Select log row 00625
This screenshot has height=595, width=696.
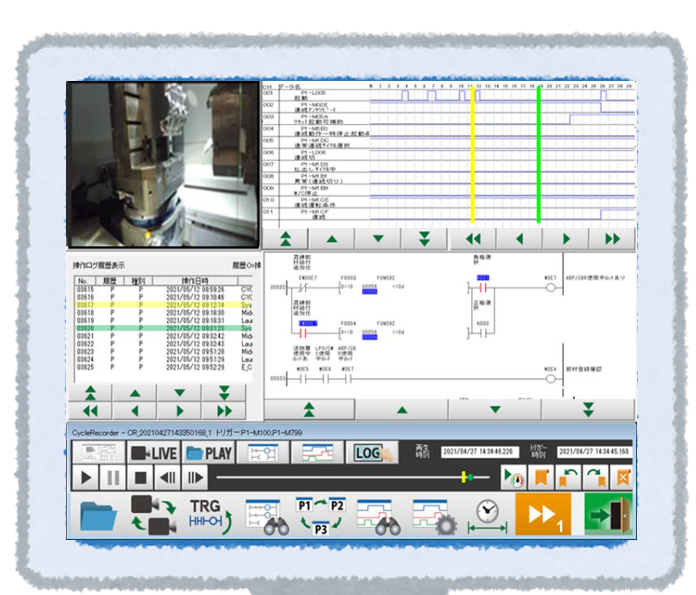tap(164, 367)
